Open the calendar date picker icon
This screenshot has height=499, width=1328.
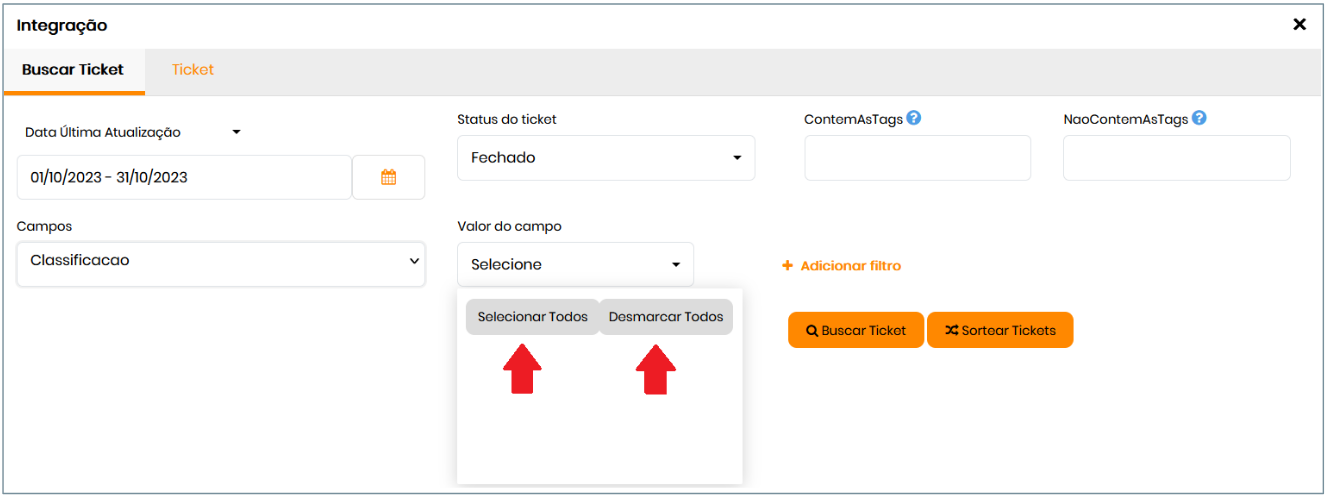[389, 177]
